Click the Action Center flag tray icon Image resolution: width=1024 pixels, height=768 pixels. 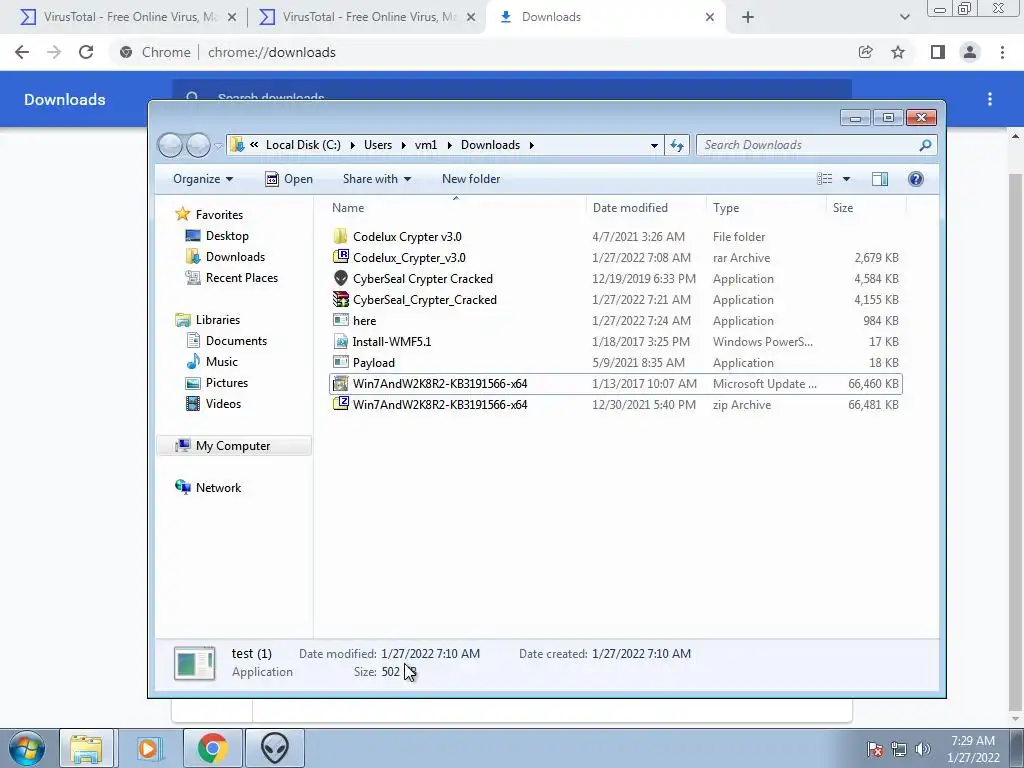click(x=874, y=749)
